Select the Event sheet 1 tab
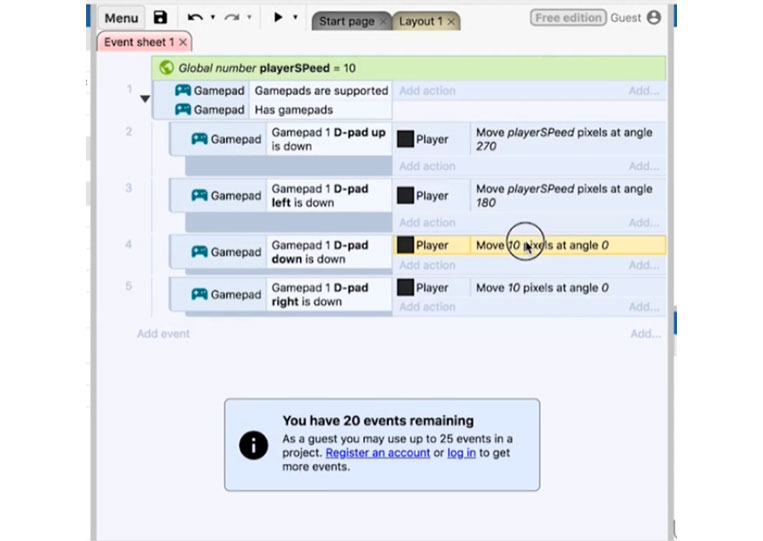763x541 pixels. coord(139,42)
